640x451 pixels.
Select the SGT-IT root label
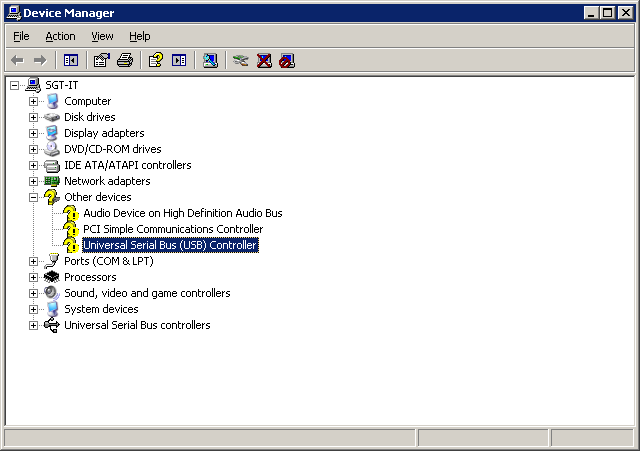62,85
